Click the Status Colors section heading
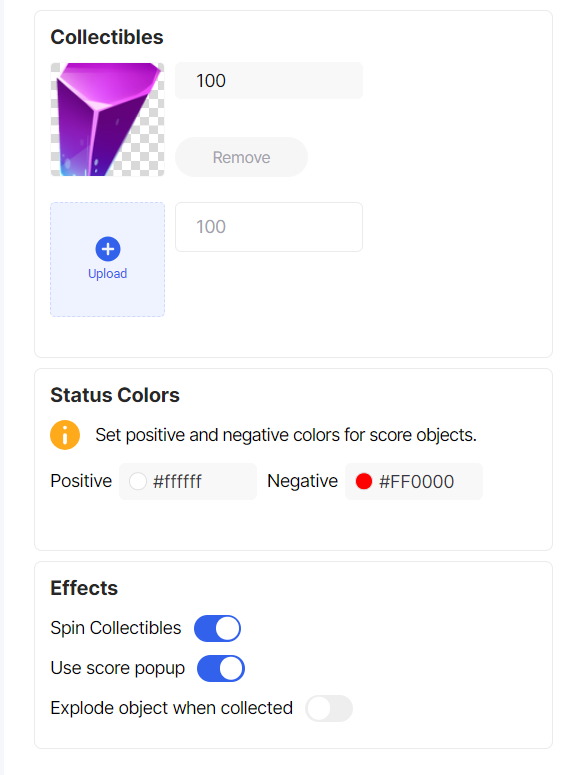 click(115, 395)
